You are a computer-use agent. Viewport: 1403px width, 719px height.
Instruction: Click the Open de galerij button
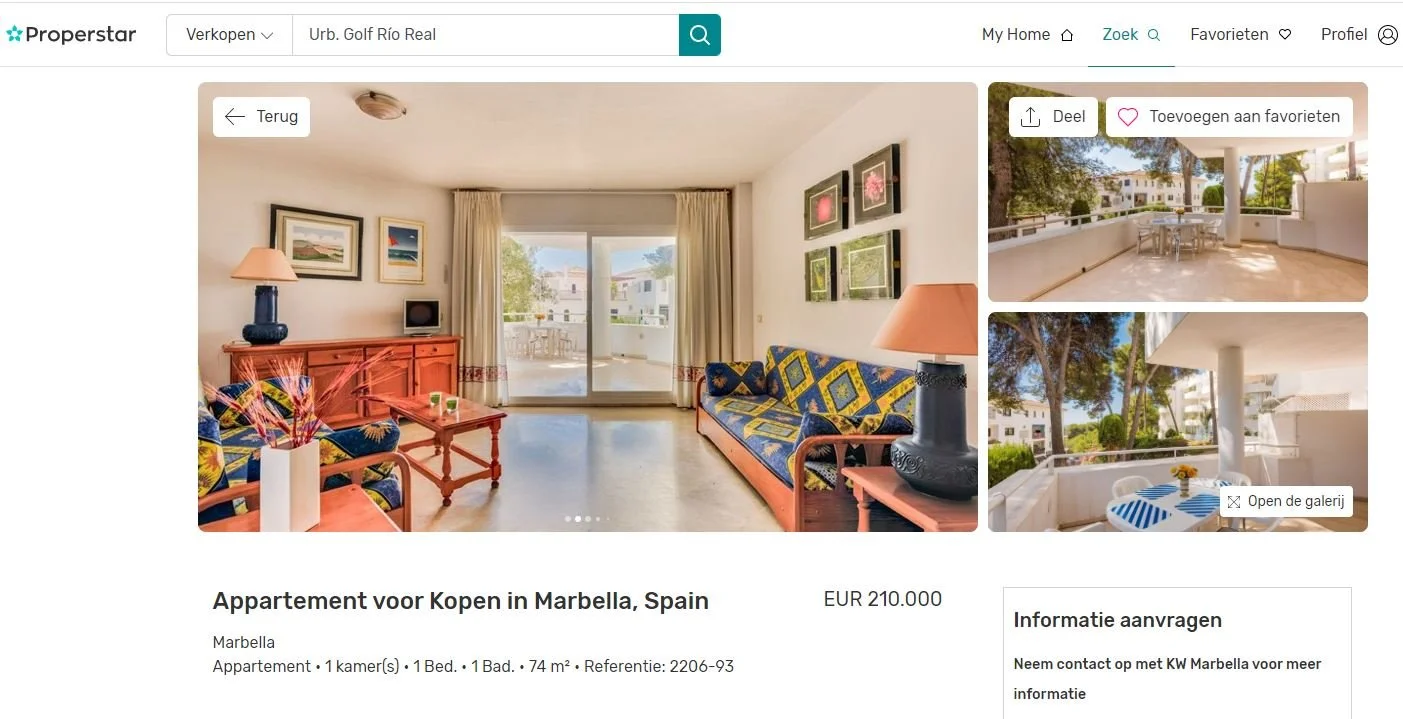coord(1286,502)
